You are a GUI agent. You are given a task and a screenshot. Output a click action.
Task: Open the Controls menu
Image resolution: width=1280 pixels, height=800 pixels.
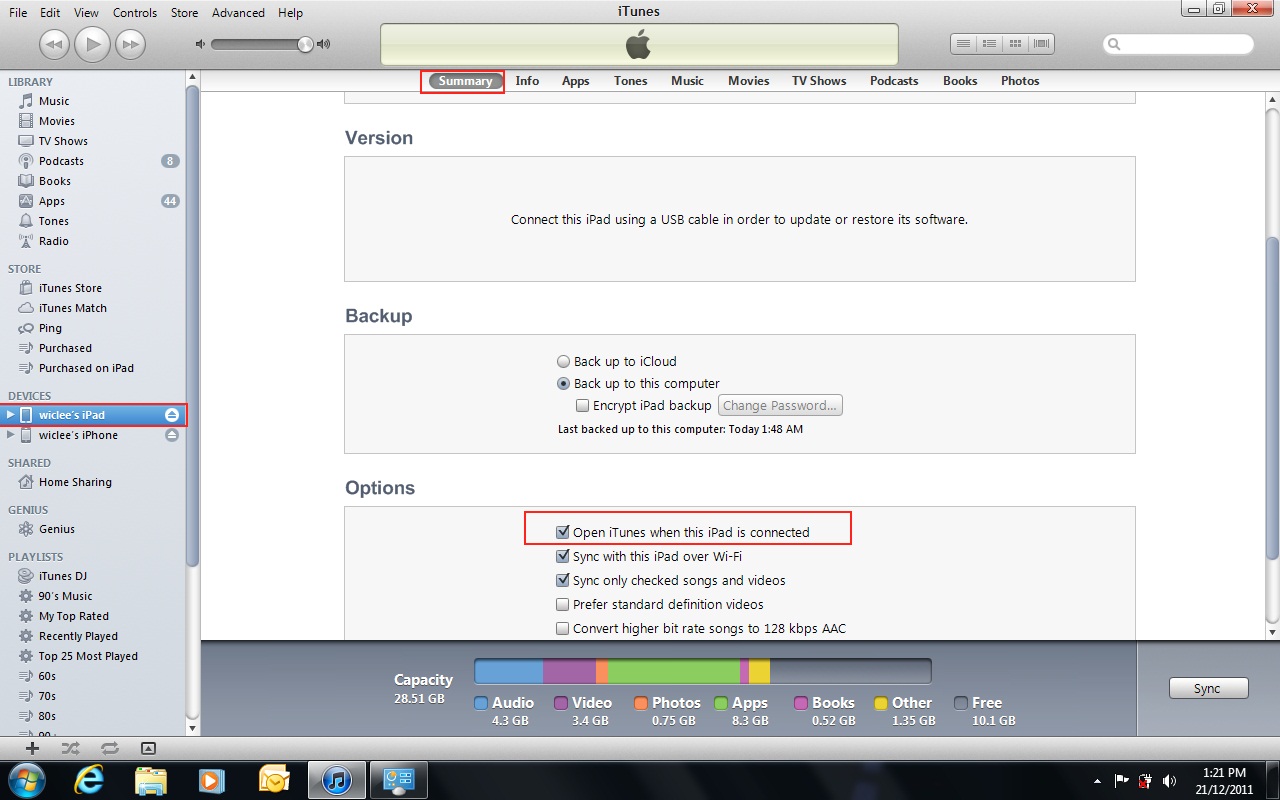tap(135, 13)
